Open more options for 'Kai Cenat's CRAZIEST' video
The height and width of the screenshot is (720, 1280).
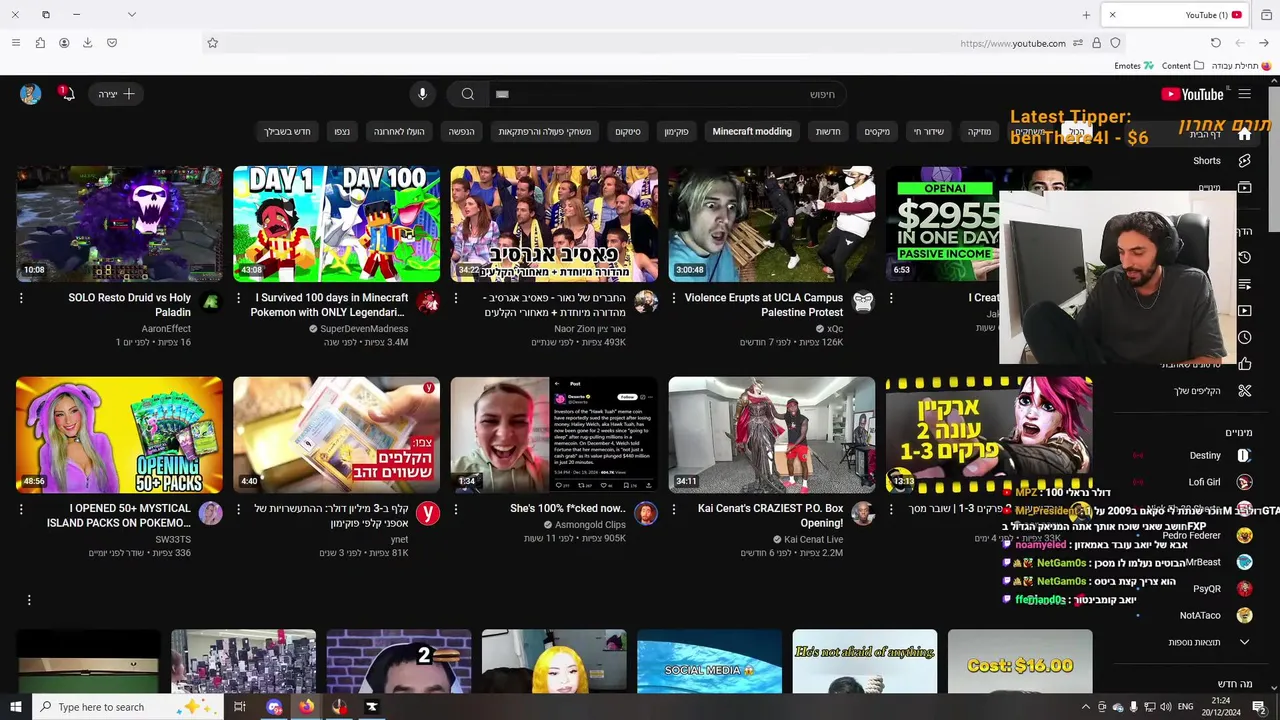click(673, 509)
